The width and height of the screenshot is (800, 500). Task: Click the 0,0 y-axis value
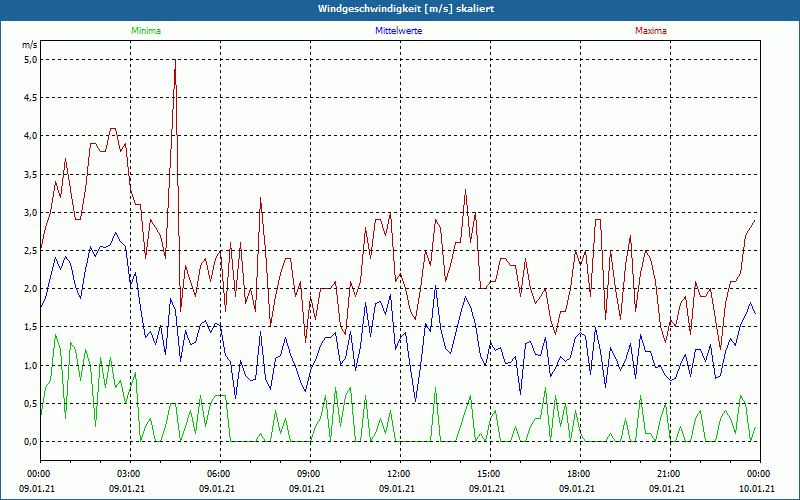[30, 442]
